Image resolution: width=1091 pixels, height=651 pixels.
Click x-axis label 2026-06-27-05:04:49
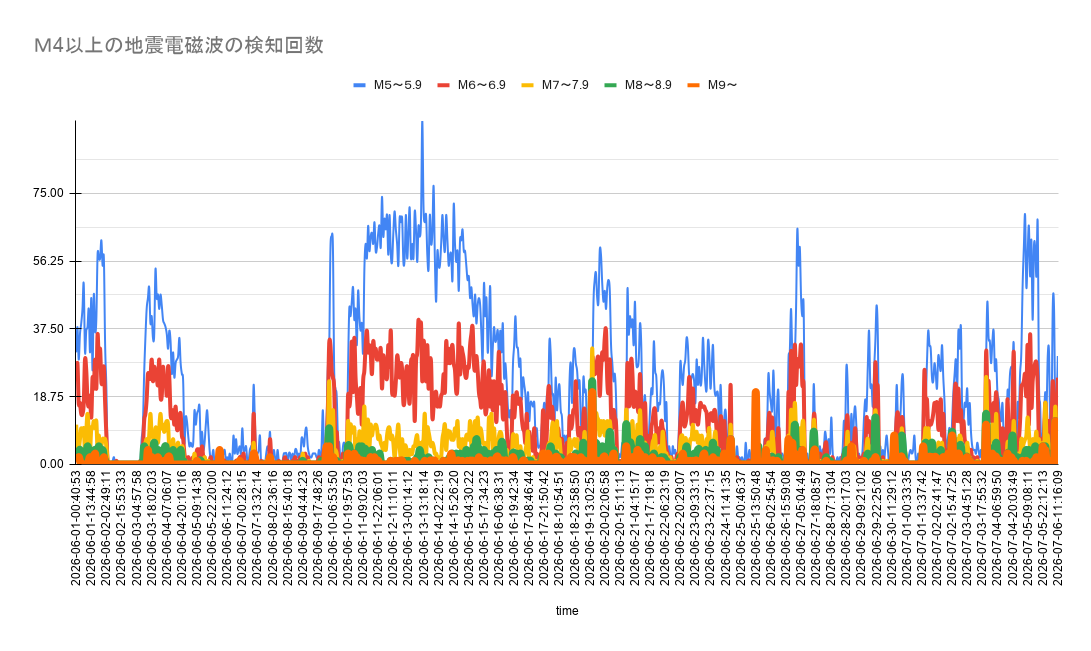pyautogui.click(x=800, y=528)
